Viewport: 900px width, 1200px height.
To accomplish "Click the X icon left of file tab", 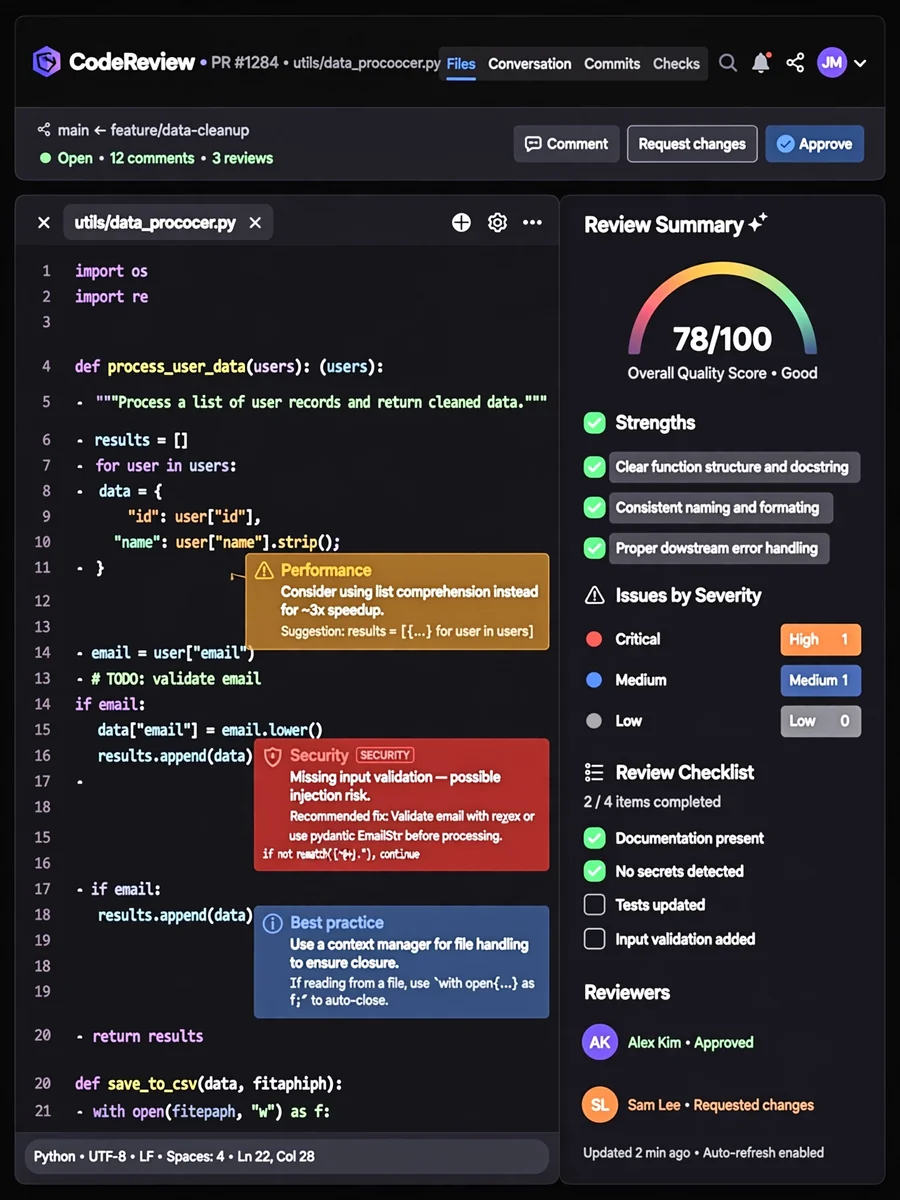I will point(43,223).
